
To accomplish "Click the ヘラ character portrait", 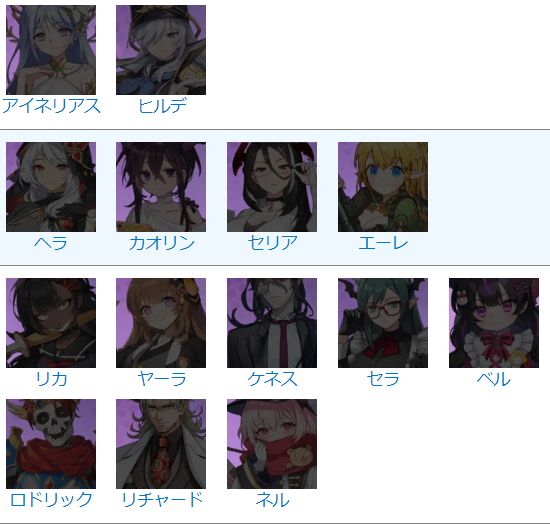I will tap(51, 187).
